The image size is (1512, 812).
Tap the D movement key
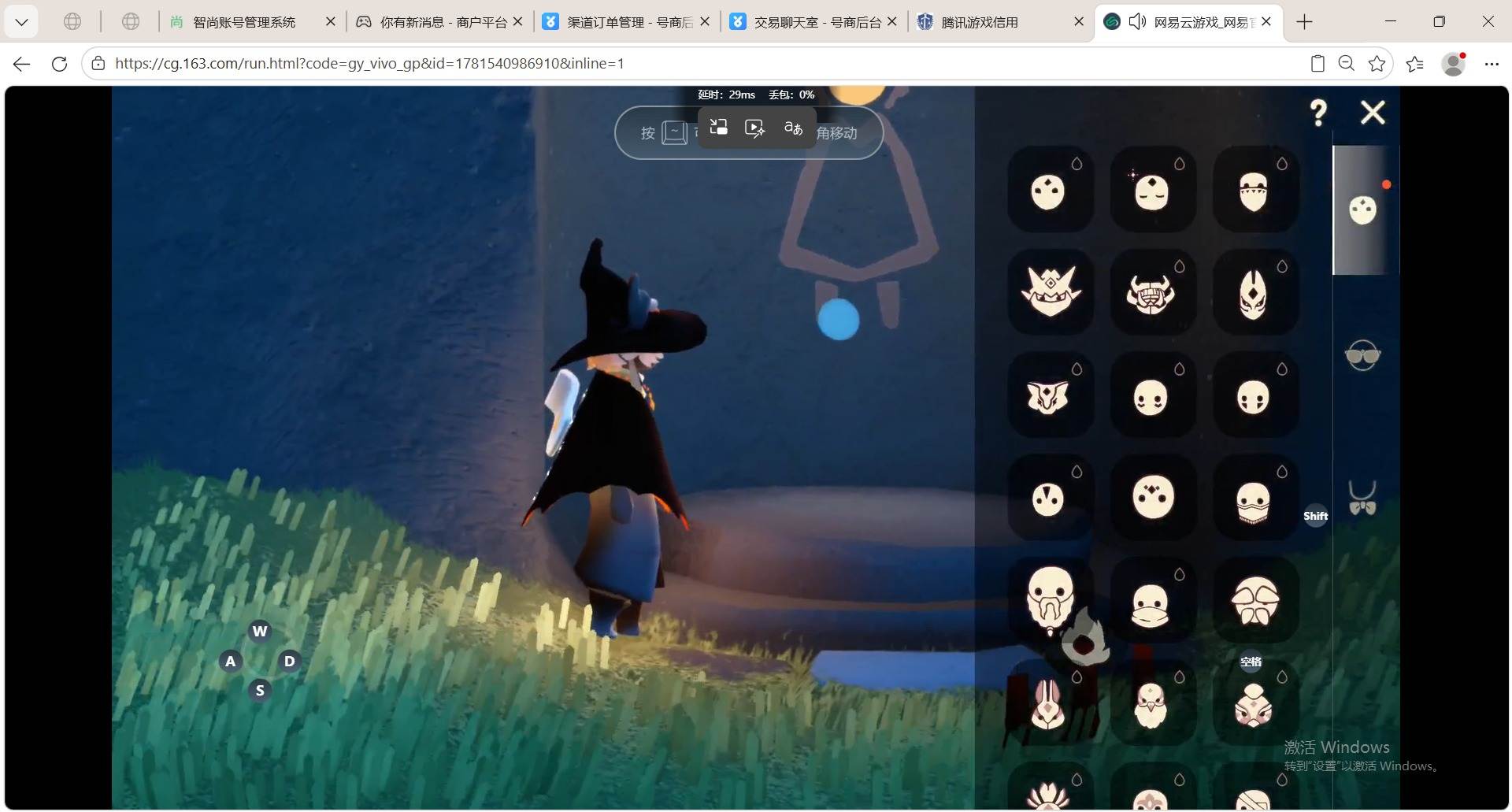289,661
